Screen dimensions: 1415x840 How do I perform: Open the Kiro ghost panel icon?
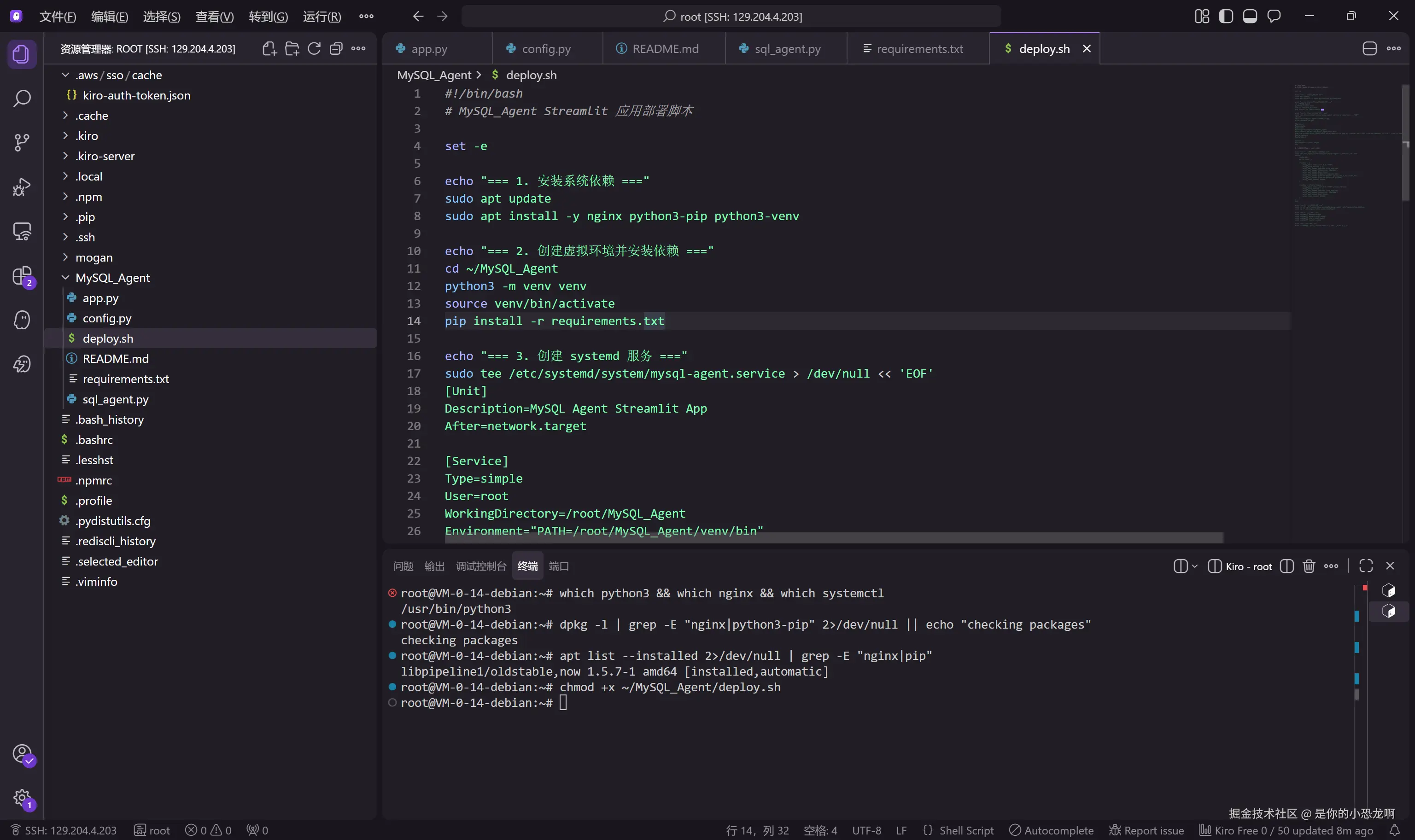22,321
